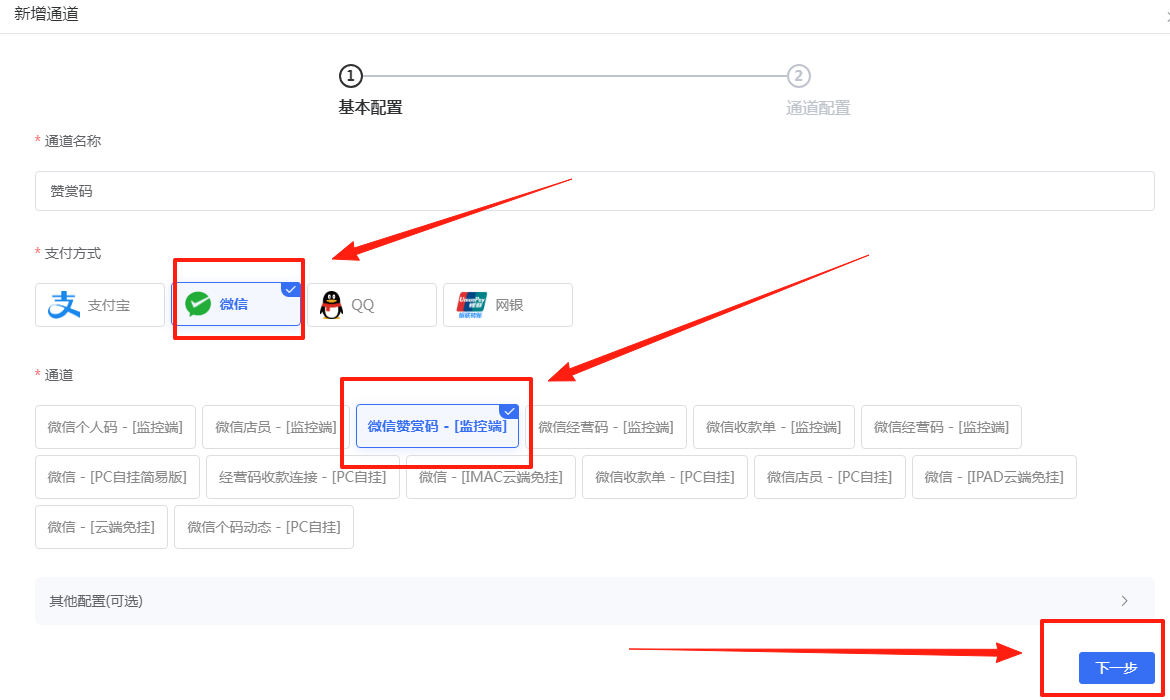Focus the 通道名称 input field

click(594, 191)
